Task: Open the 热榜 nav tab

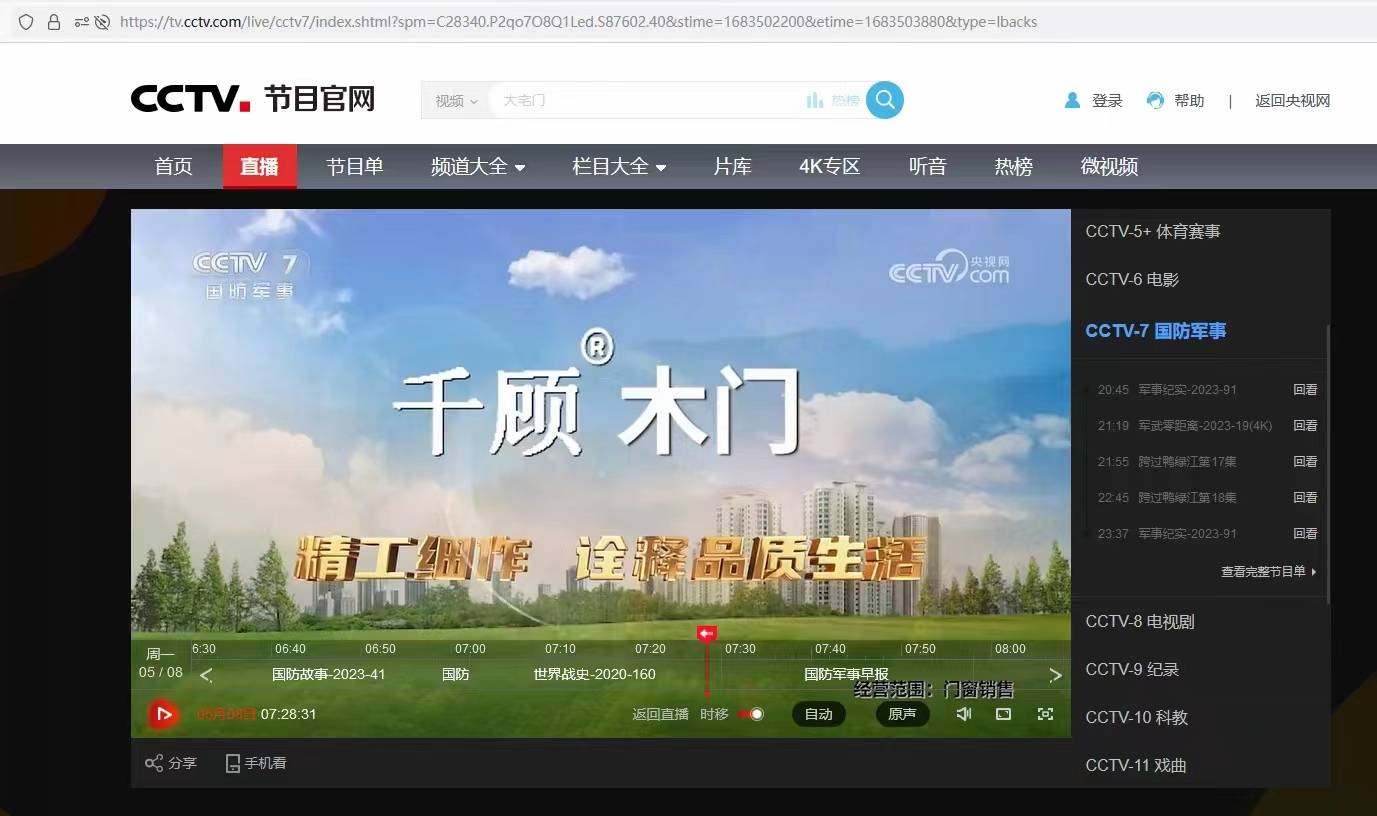Action: pyautogui.click(x=1013, y=167)
